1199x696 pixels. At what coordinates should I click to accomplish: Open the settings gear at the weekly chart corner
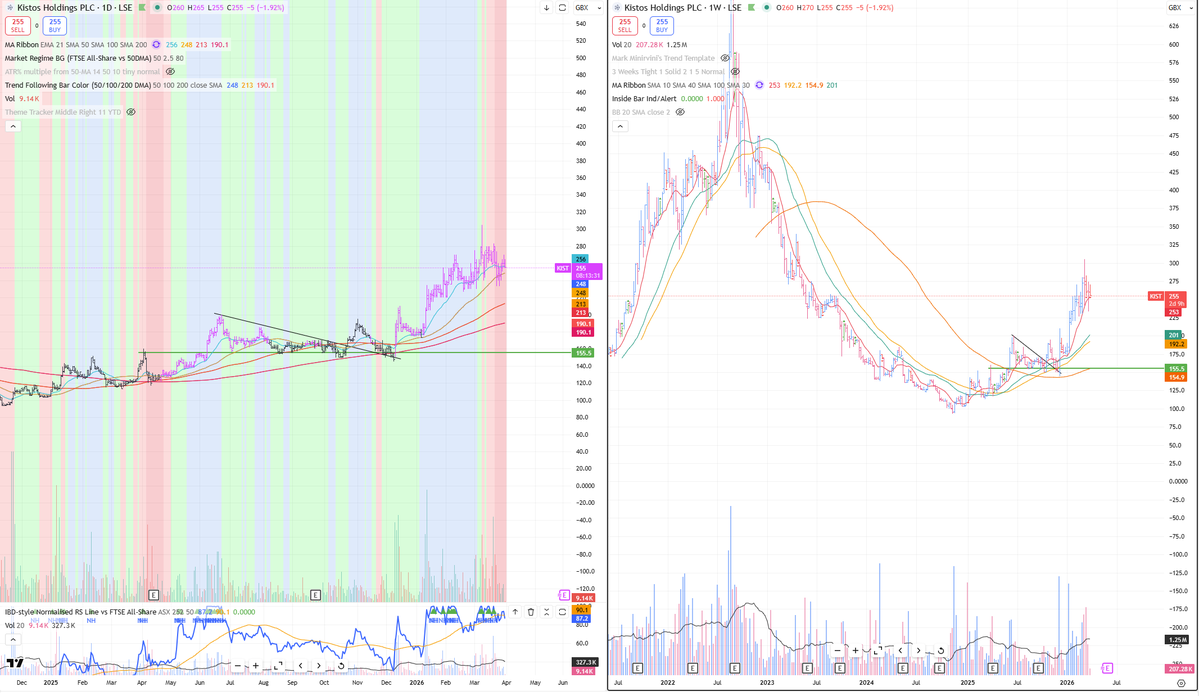(1181, 683)
